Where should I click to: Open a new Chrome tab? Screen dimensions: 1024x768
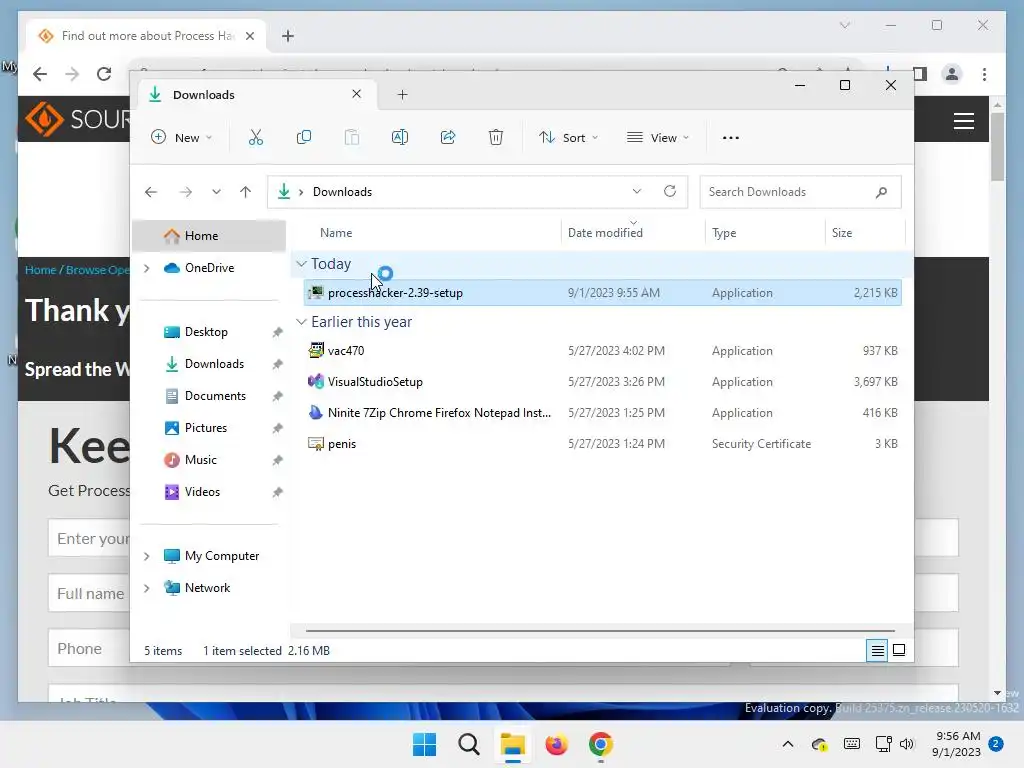[x=288, y=36]
